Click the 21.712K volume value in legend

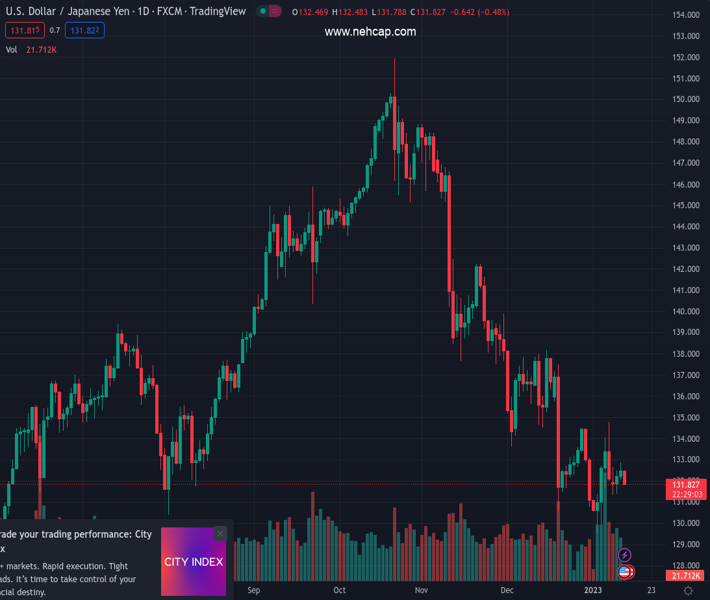coord(40,49)
